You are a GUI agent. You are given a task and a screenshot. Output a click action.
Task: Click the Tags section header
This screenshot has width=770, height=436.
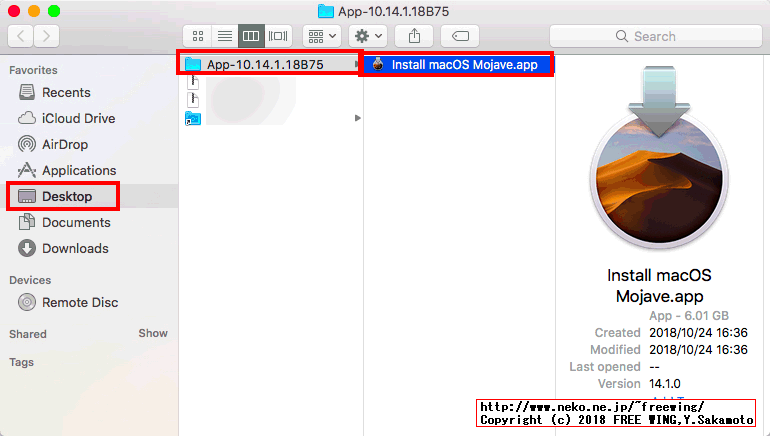tap(22, 362)
